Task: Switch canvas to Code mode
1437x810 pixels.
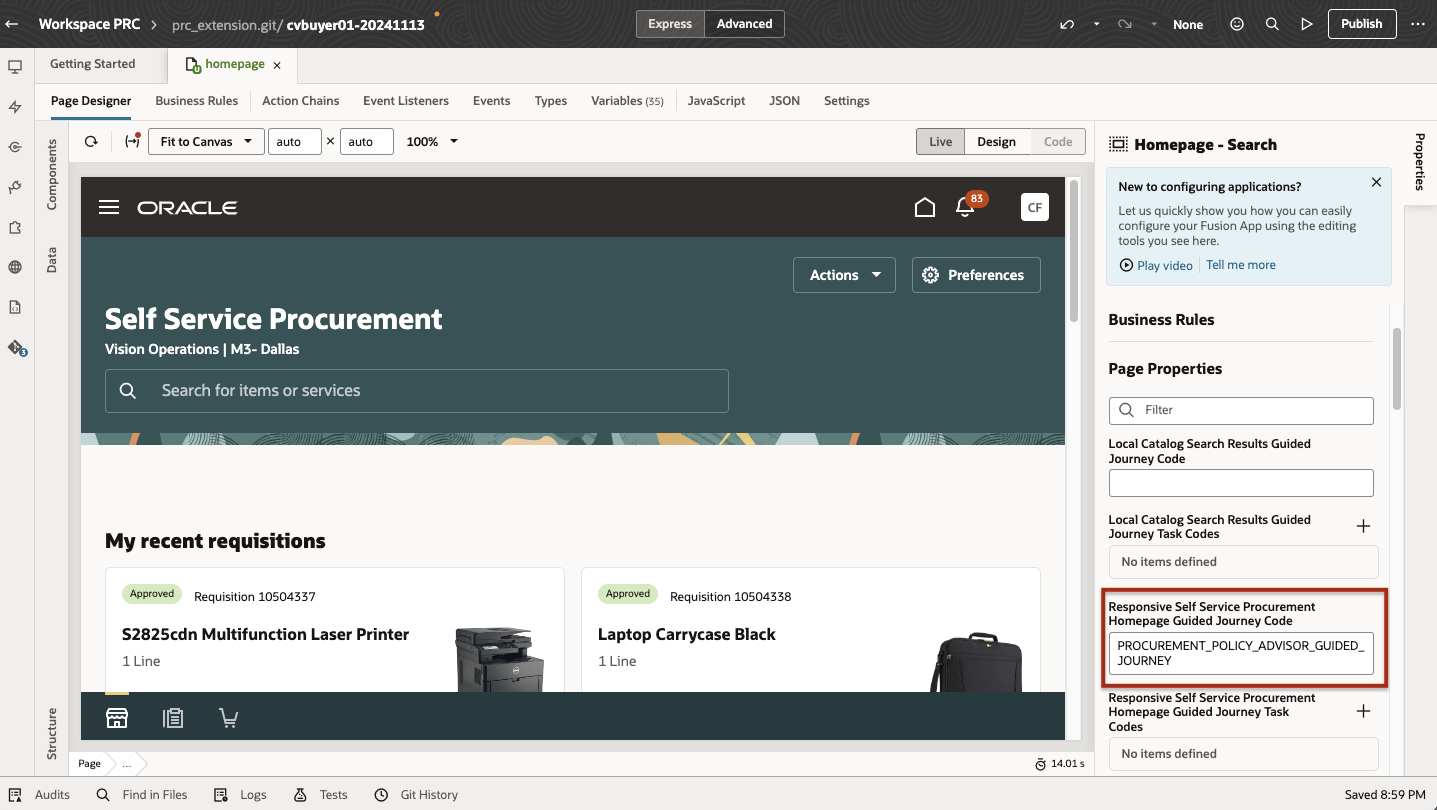Action: point(1058,142)
